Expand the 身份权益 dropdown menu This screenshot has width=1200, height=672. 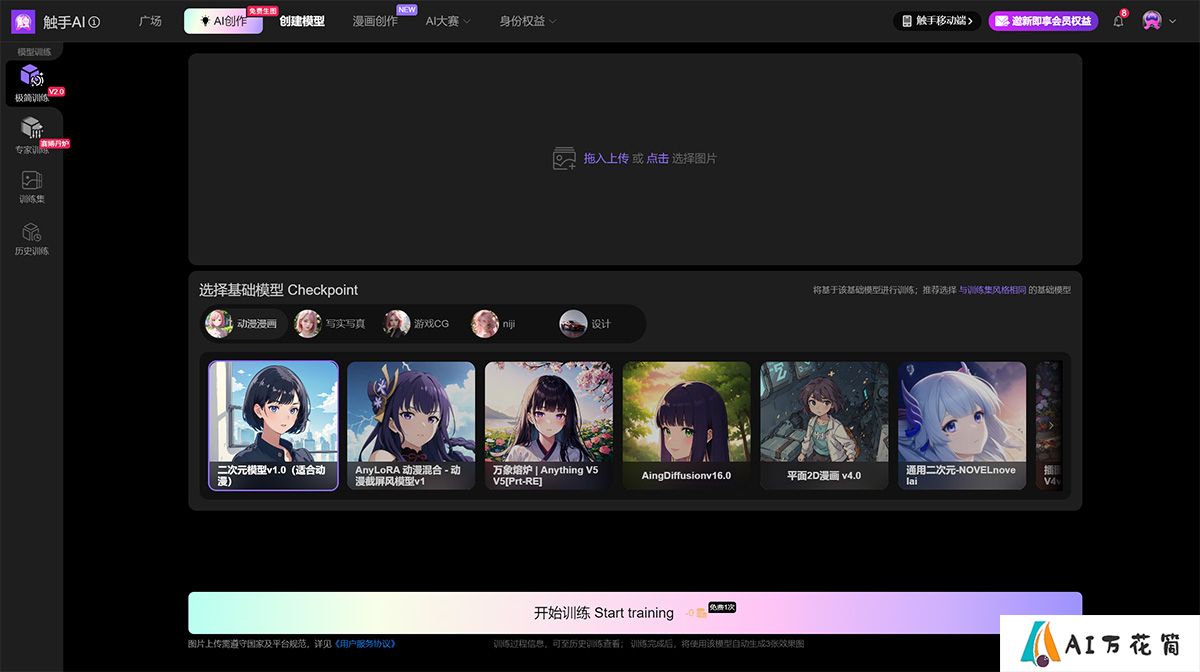point(527,21)
